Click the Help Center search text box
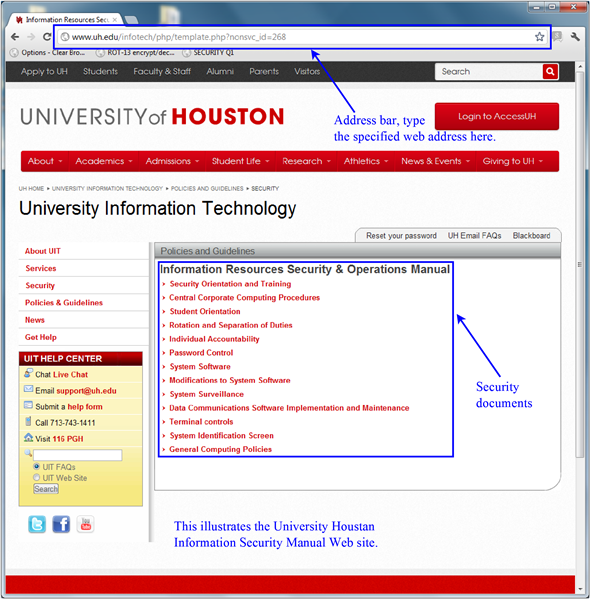The height and width of the screenshot is (599, 590). [x=78, y=455]
